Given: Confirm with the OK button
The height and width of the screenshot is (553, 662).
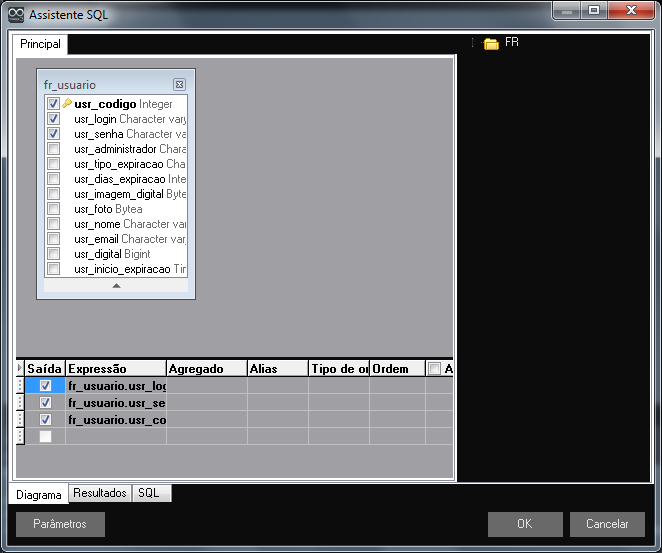Looking at the screenshot, I should tap(525, 524).
